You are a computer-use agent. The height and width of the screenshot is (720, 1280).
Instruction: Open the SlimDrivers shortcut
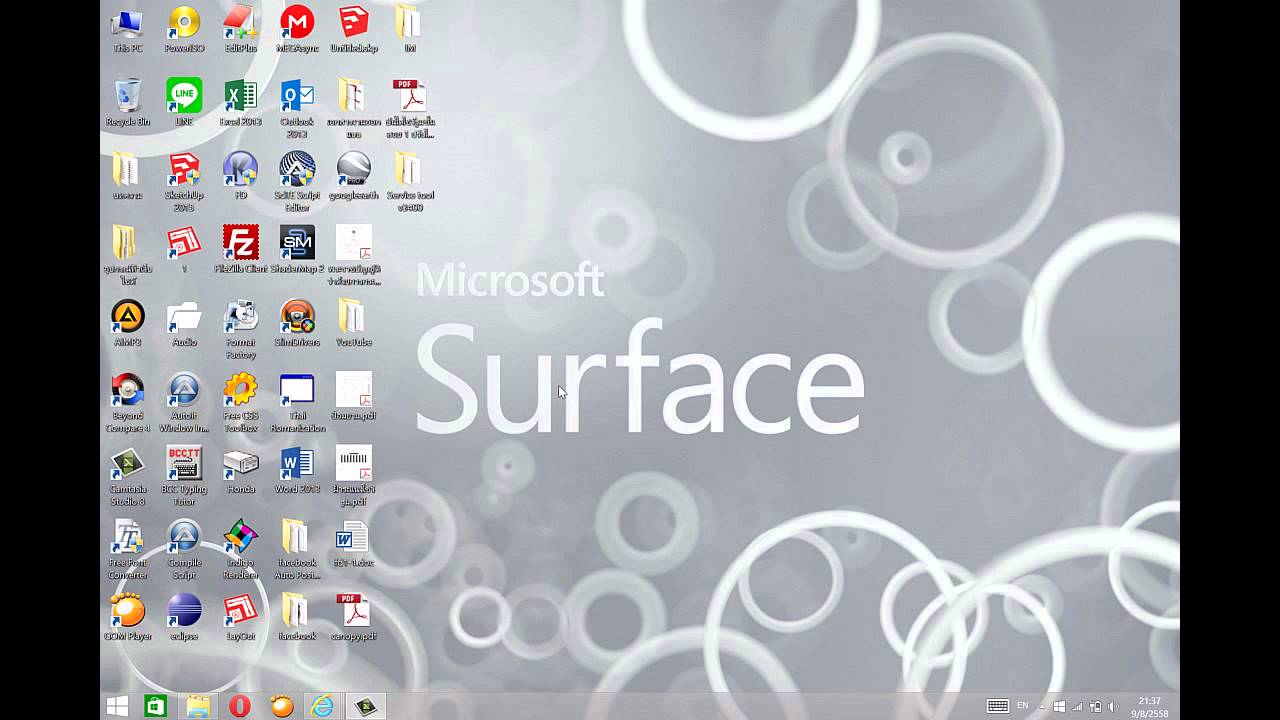(x=297, y=322)
